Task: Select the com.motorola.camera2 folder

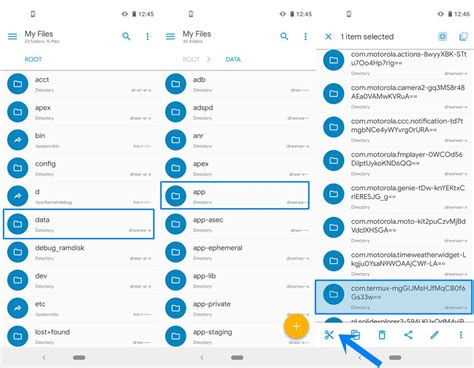Action: coord(395,96)
